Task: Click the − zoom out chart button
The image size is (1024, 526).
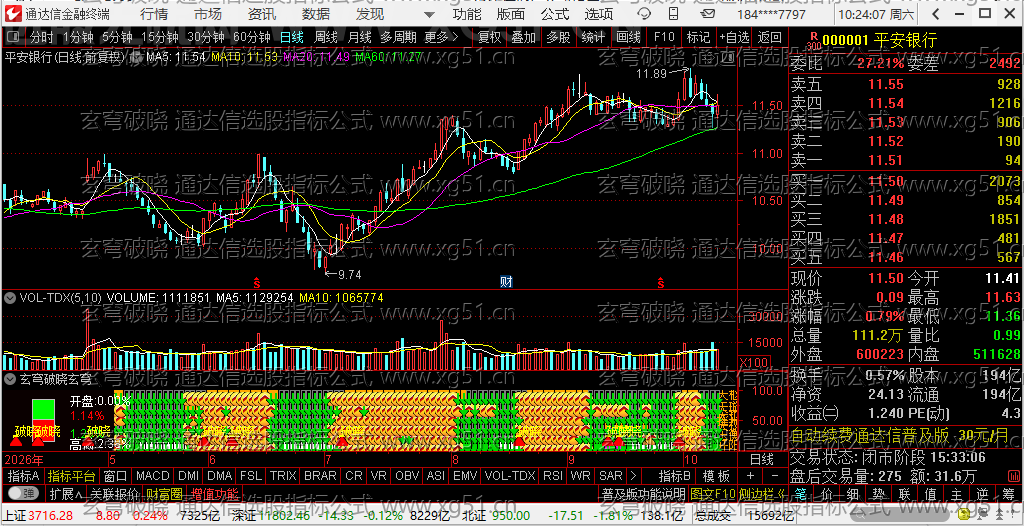Action: [775, 476]
